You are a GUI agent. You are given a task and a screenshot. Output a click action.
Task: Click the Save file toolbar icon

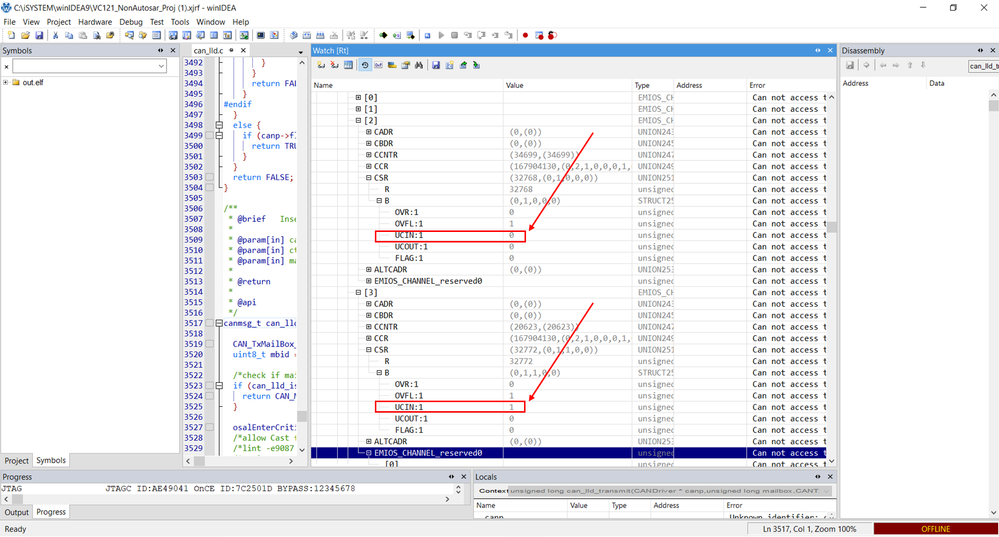click(x=38, y=36)
